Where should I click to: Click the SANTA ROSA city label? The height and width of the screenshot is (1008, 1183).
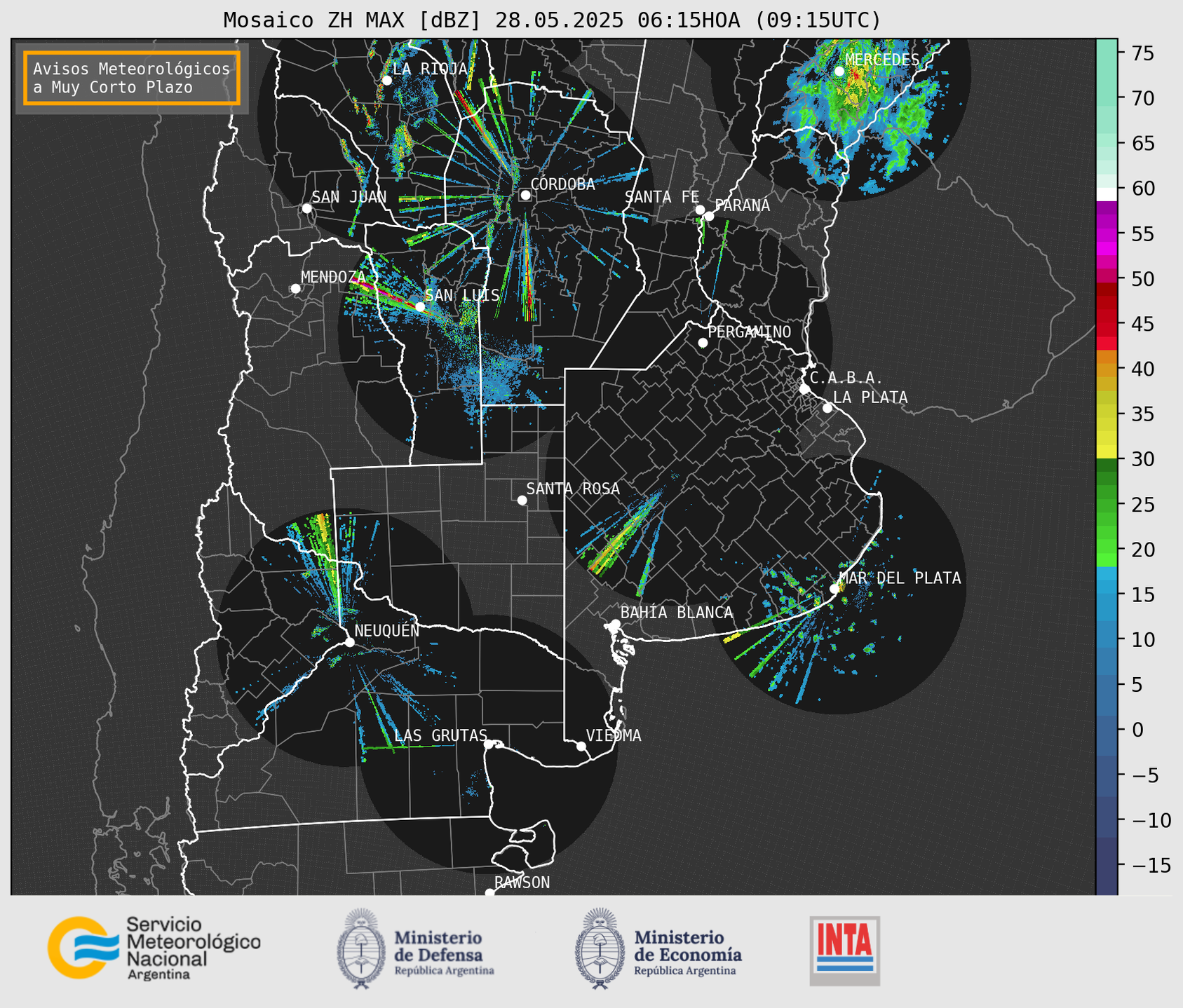pos(573,489)
